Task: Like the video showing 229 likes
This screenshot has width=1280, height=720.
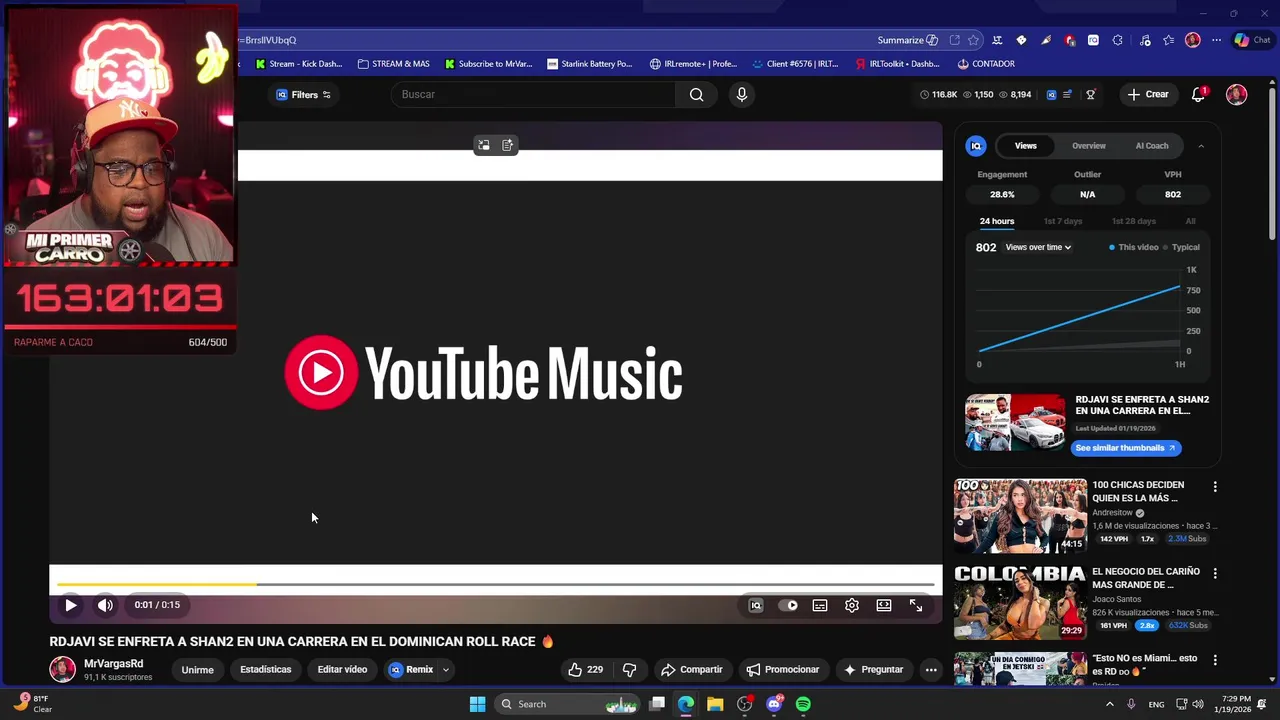Action: coord(585,669)
